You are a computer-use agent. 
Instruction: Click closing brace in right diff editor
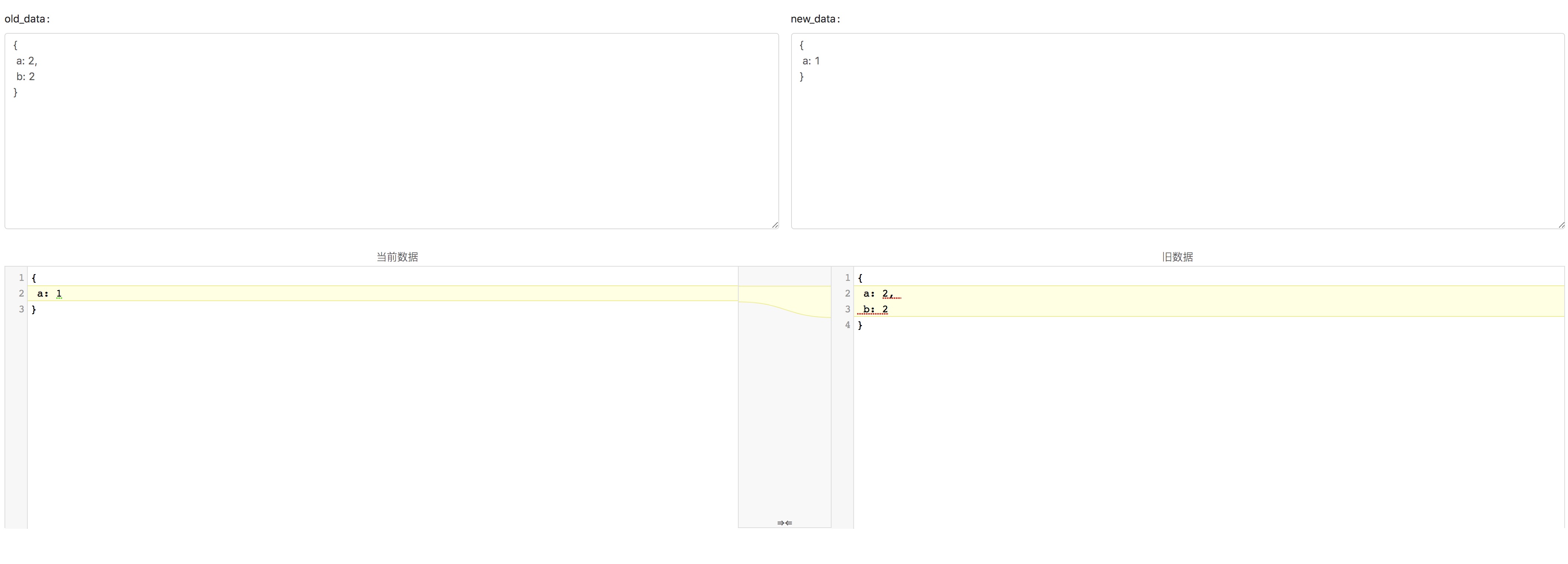point(860,325)
